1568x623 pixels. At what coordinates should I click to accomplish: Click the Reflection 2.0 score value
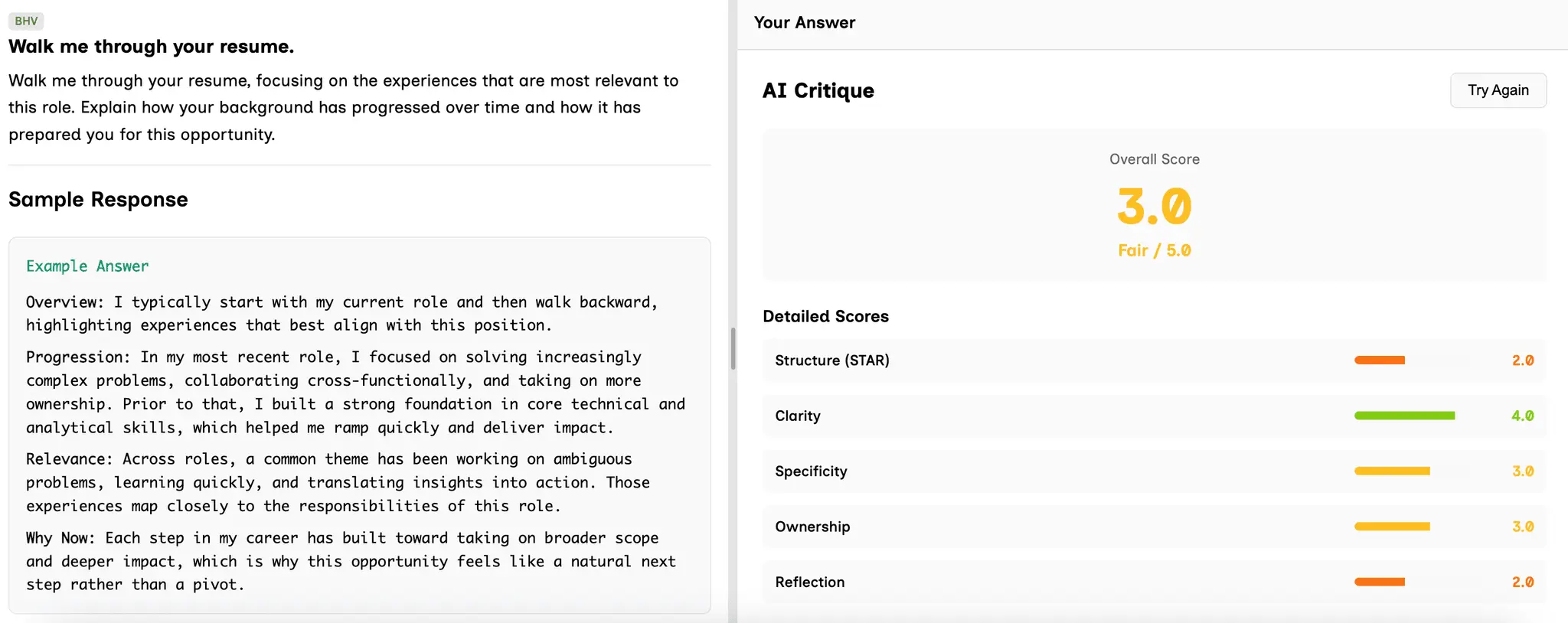pos(1523,582)
